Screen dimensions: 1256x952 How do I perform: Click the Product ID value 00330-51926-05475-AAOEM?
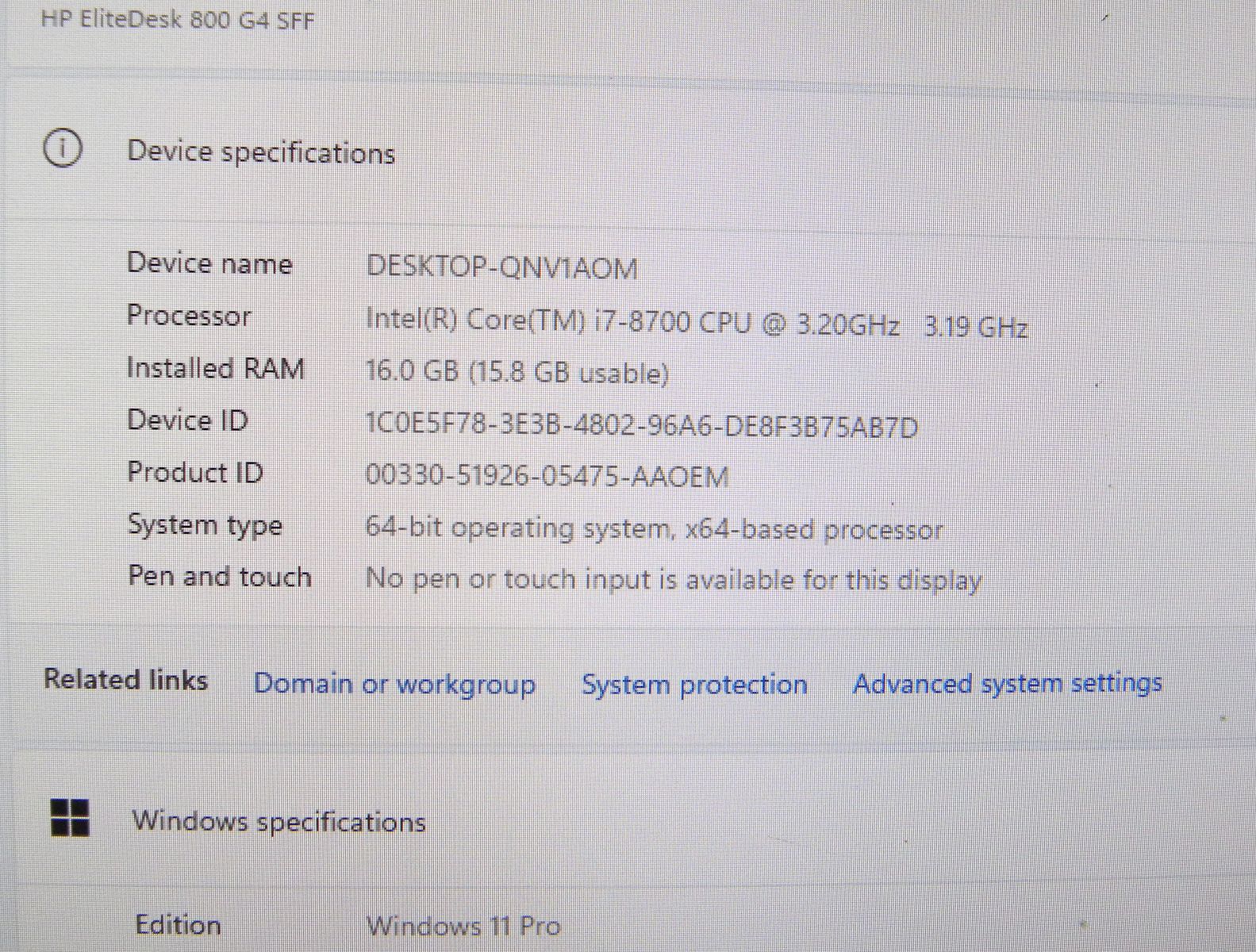click(547, 476)
